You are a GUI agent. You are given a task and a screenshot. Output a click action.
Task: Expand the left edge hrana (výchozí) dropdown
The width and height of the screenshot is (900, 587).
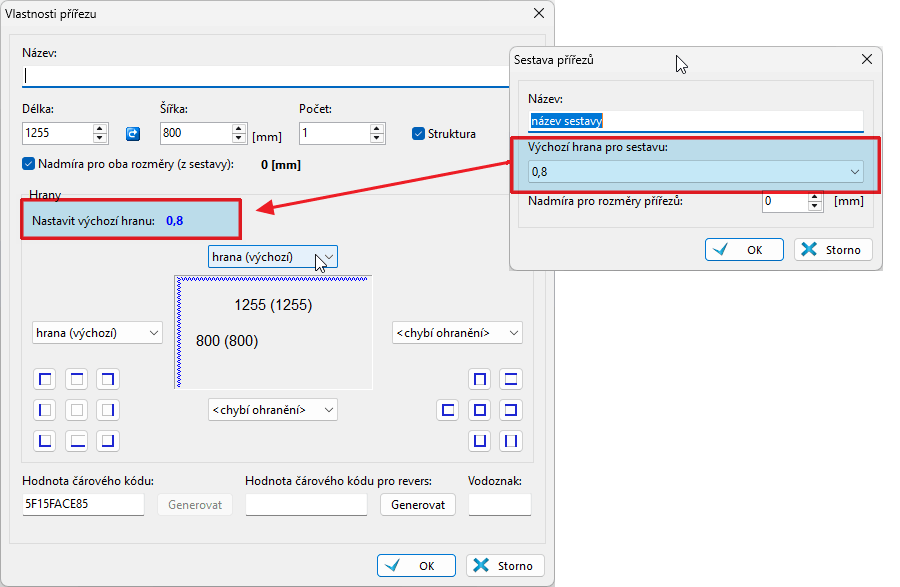pyautogui.click(x=97, y=333)
